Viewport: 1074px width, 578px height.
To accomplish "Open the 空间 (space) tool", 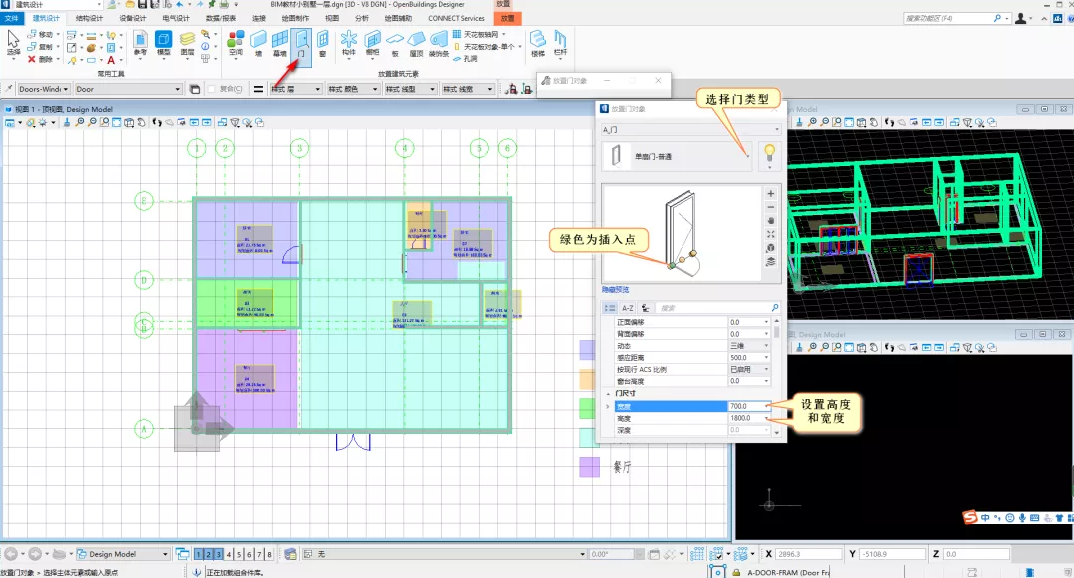I will pyautogui.click(x=236, y=44).
